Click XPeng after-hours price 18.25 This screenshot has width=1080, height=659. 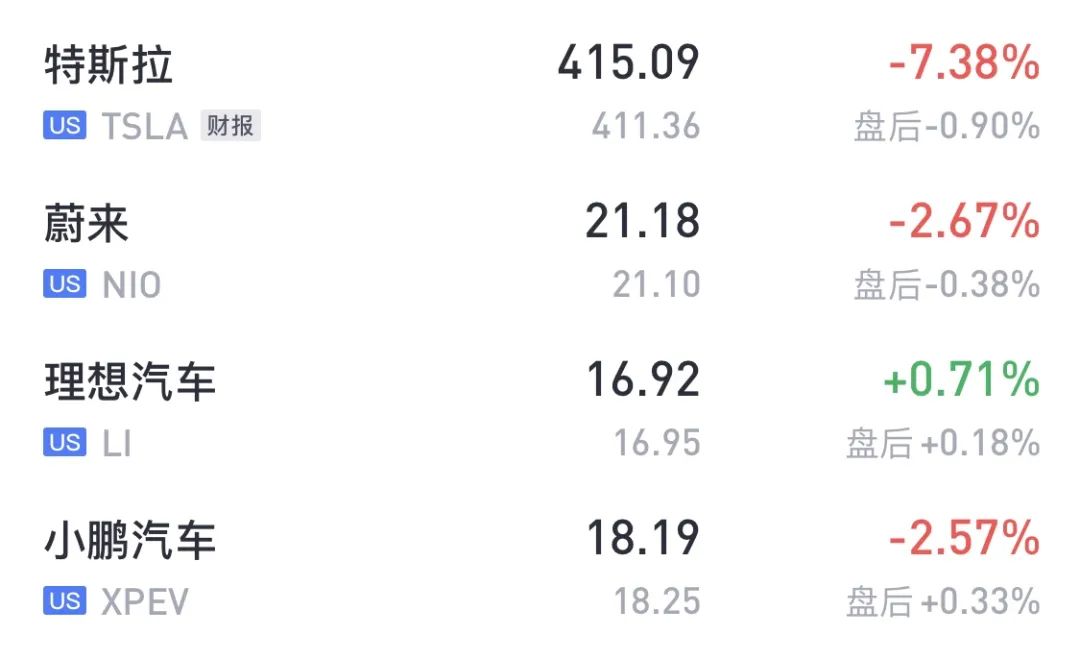[657, 601]
